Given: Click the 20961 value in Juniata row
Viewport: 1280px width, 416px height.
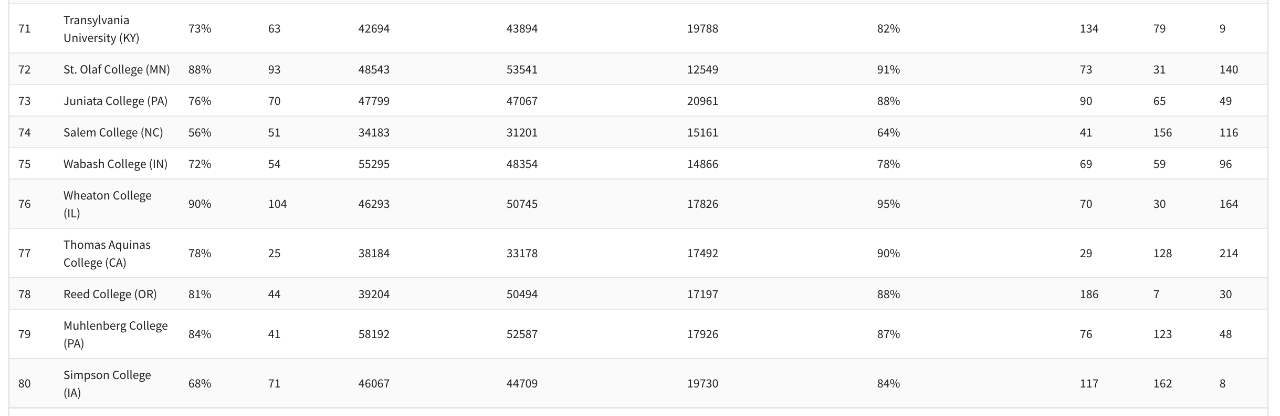Looking at the screenshot, I should coord(702,101).
